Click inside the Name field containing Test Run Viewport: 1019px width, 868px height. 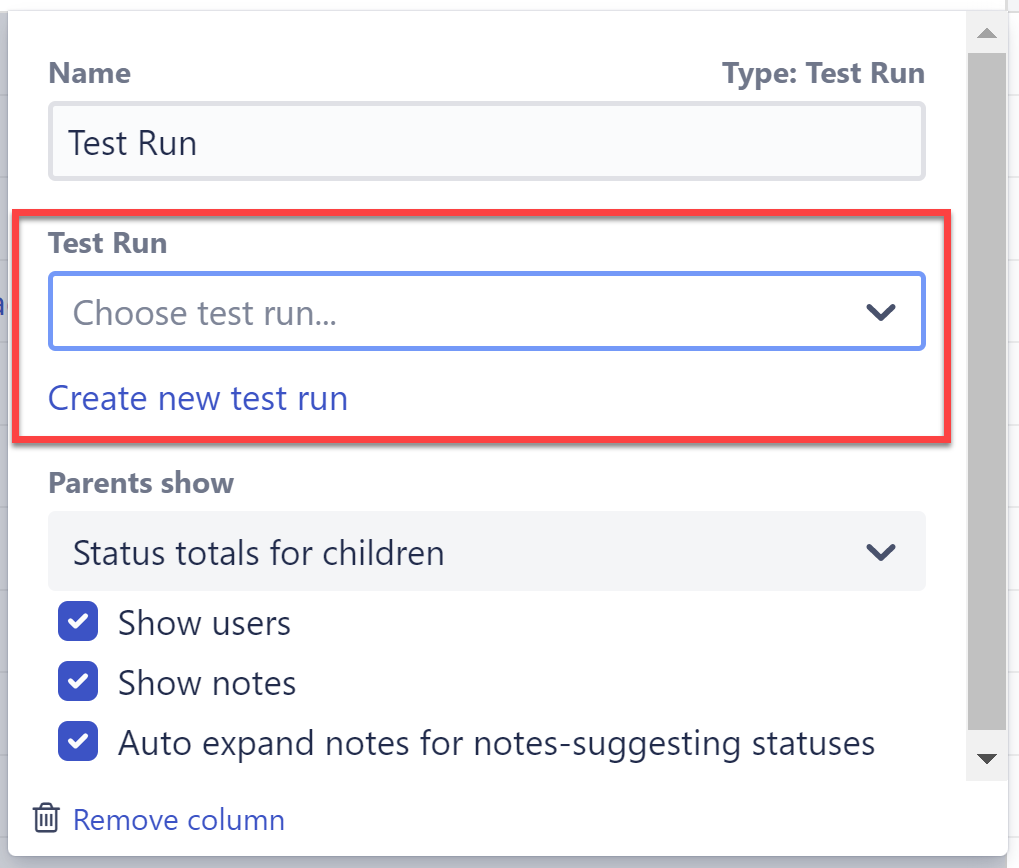pos(487,141)
